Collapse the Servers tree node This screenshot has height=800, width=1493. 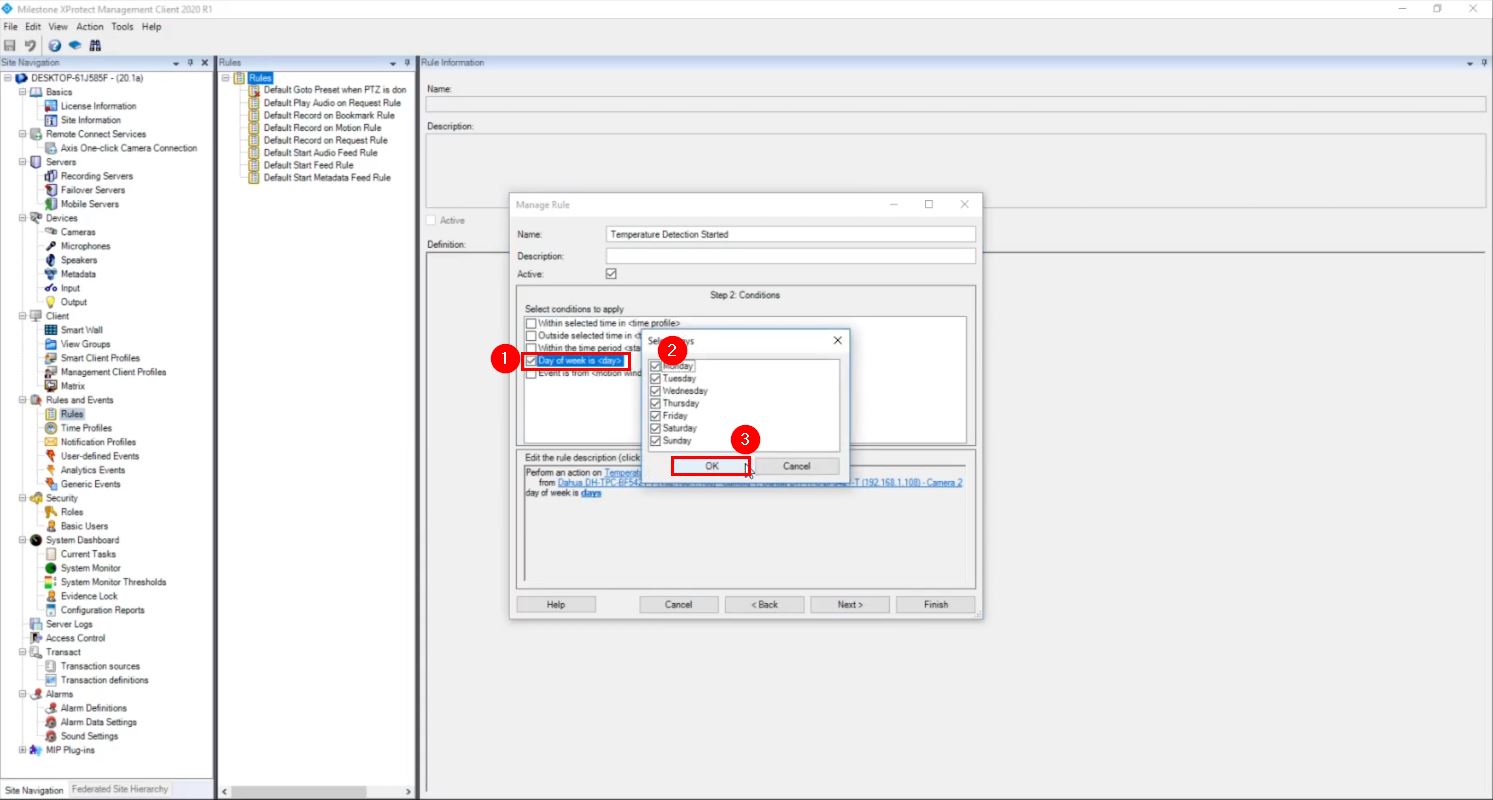[21, 161]
